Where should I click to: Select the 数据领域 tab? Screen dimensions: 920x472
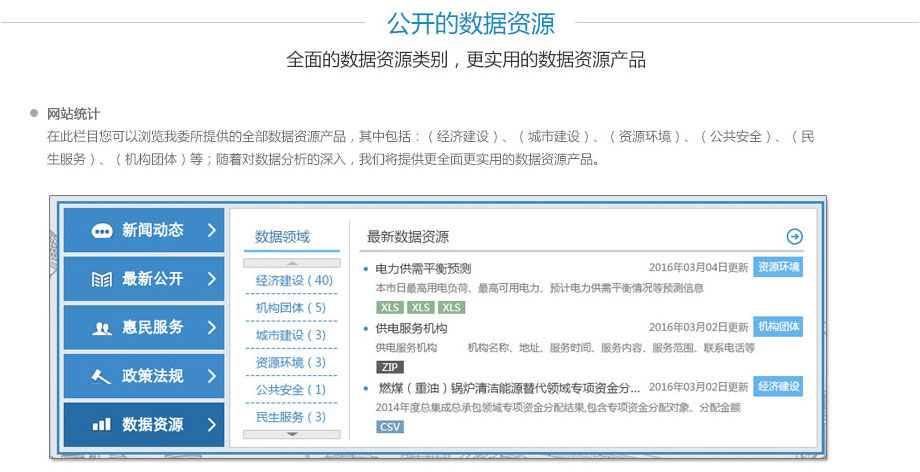(282, 237)
